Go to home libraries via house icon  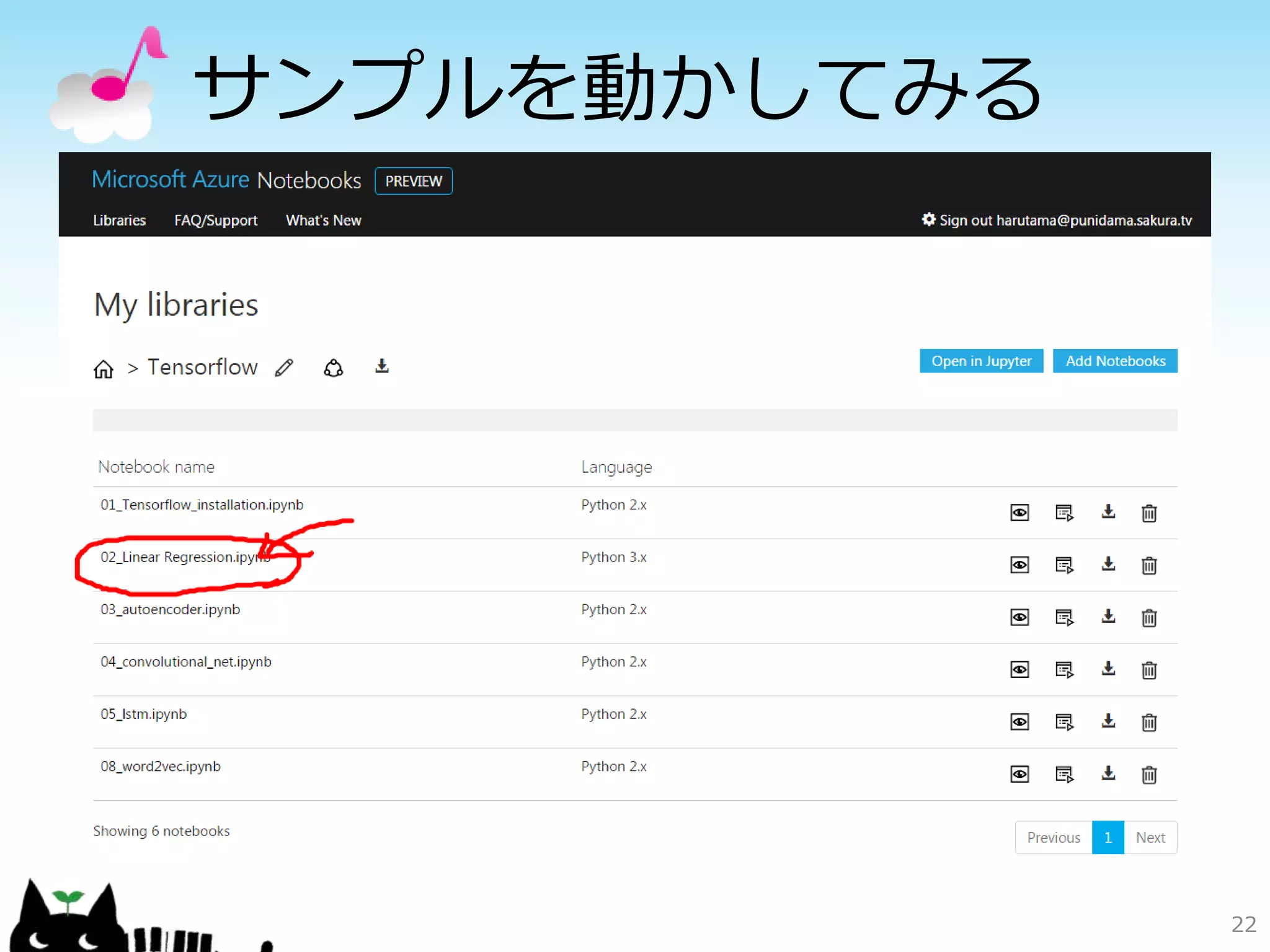tap(104, 369)
